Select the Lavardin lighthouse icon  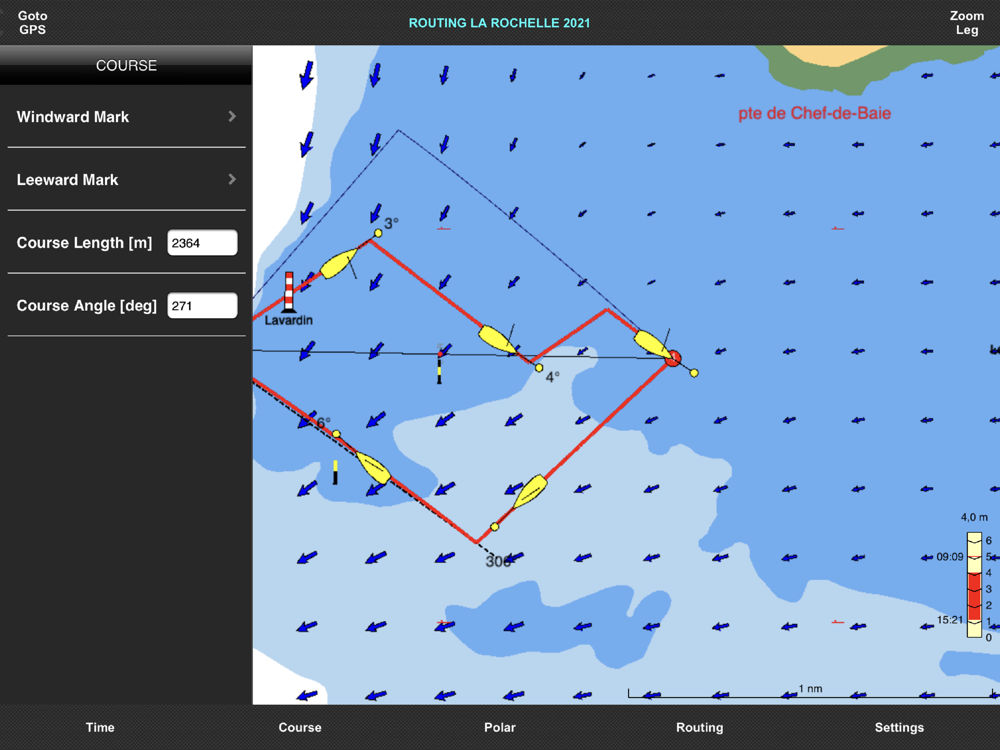pos(289,292)
